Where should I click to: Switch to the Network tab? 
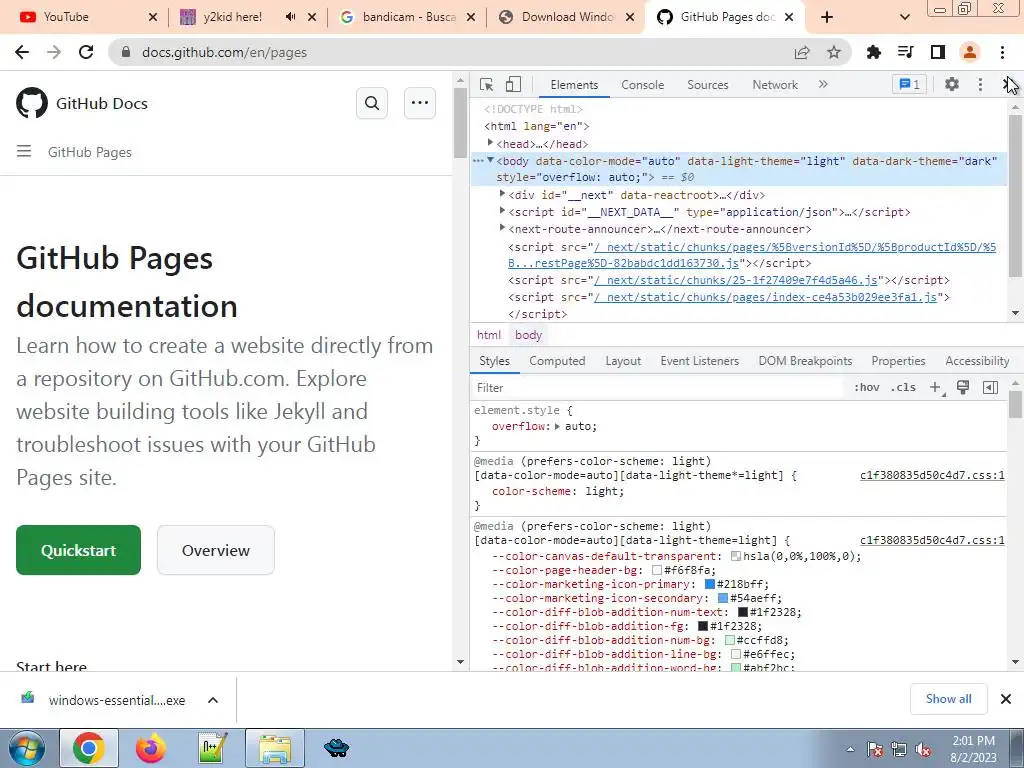[775, 84]
